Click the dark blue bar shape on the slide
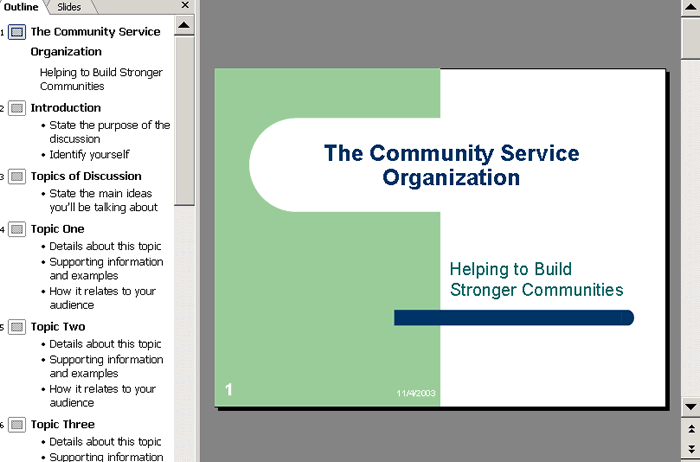This screenshot has height=462, width=700. [513, 318]
